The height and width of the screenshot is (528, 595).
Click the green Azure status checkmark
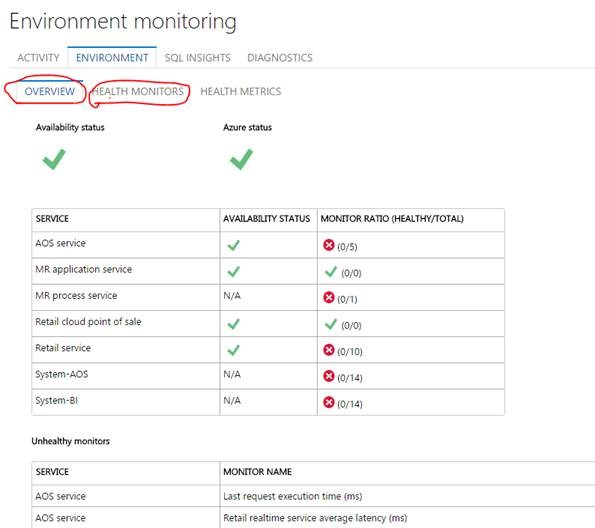[241, 159]
